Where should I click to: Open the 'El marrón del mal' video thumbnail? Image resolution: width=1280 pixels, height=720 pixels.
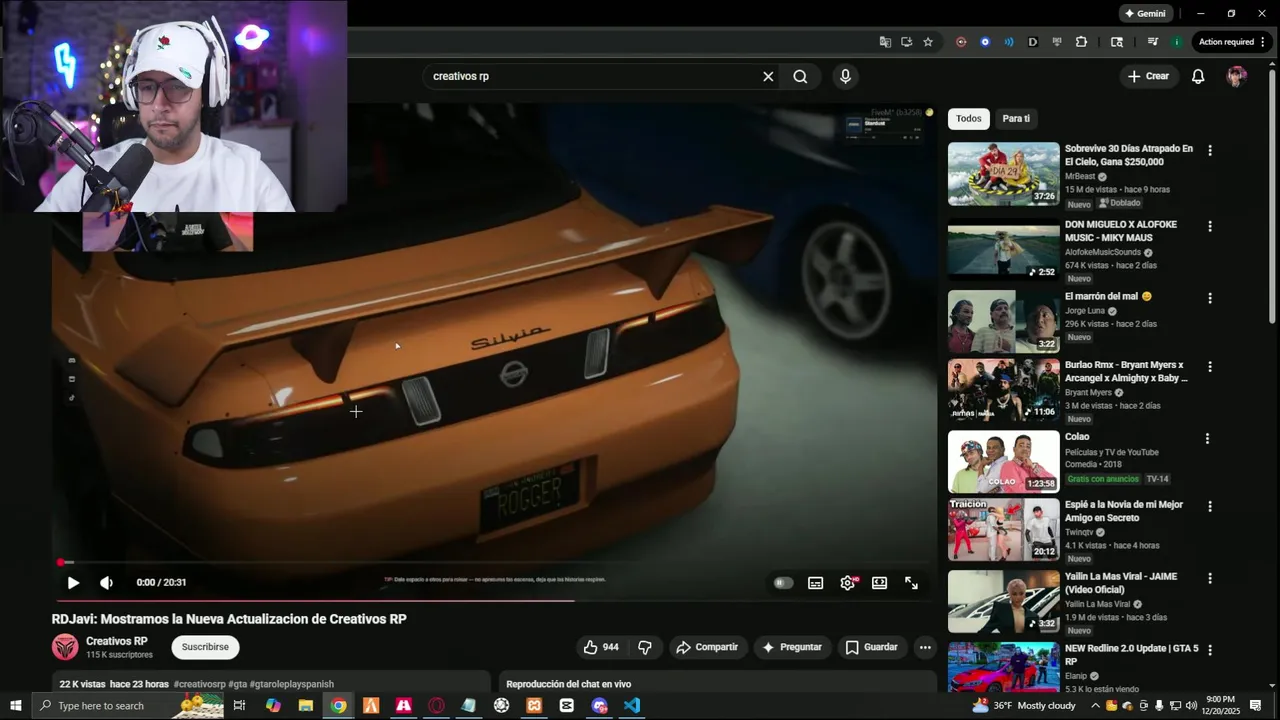1003,321
